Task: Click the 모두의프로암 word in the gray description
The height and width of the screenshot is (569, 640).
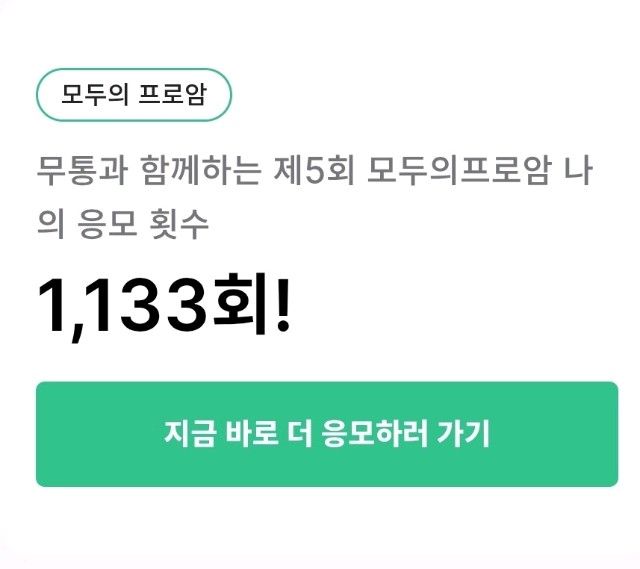Action: [460, 170]
